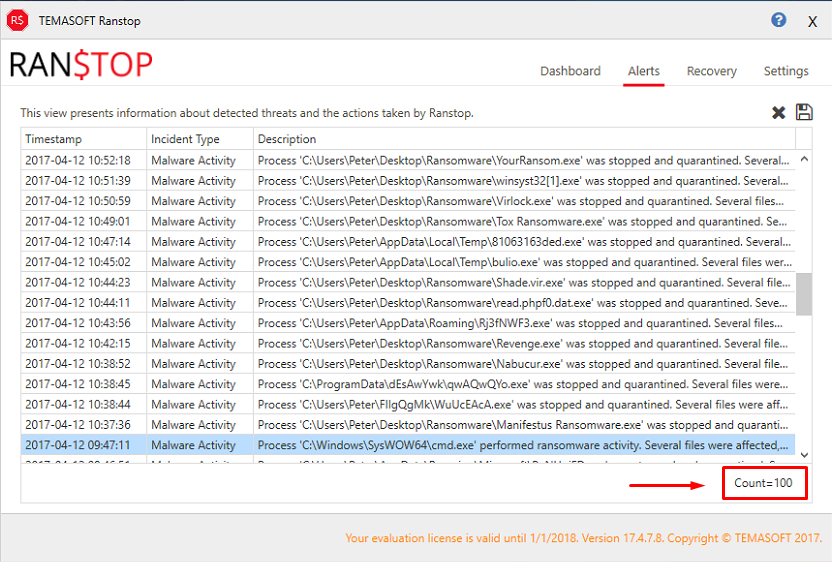Switch to the Alerts tab

pyautogui.click(x=644, y=71)
